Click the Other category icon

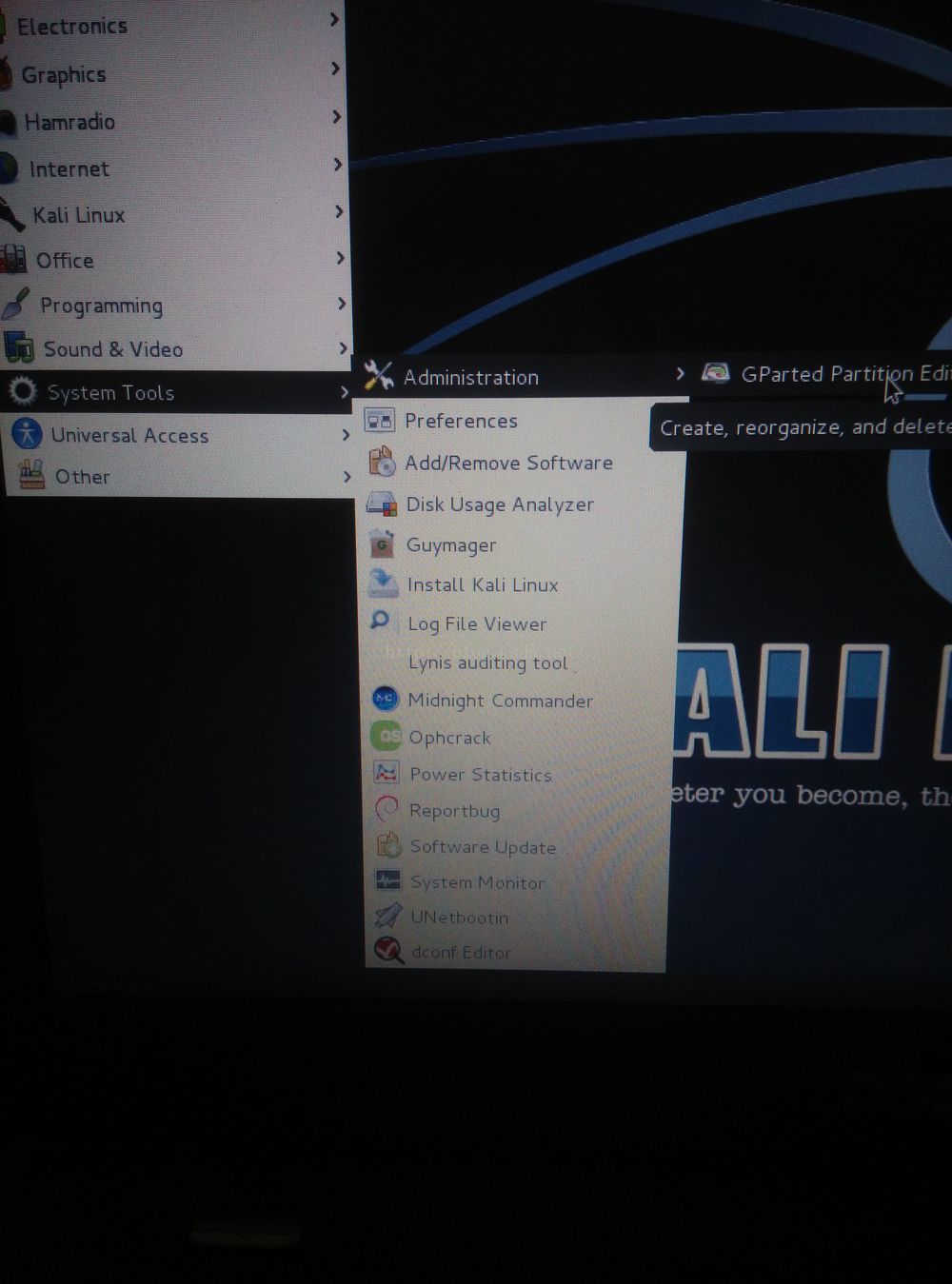32,475
